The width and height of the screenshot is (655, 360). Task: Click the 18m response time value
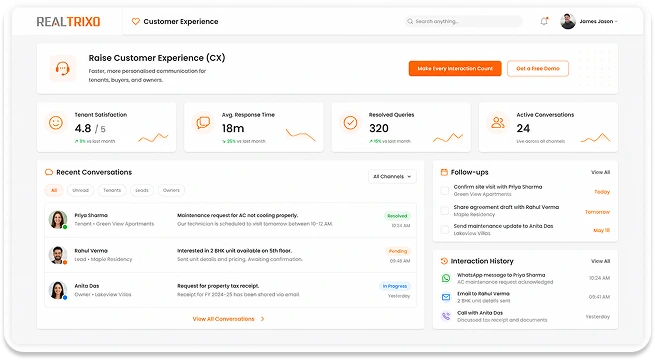[x=233, y=128]
